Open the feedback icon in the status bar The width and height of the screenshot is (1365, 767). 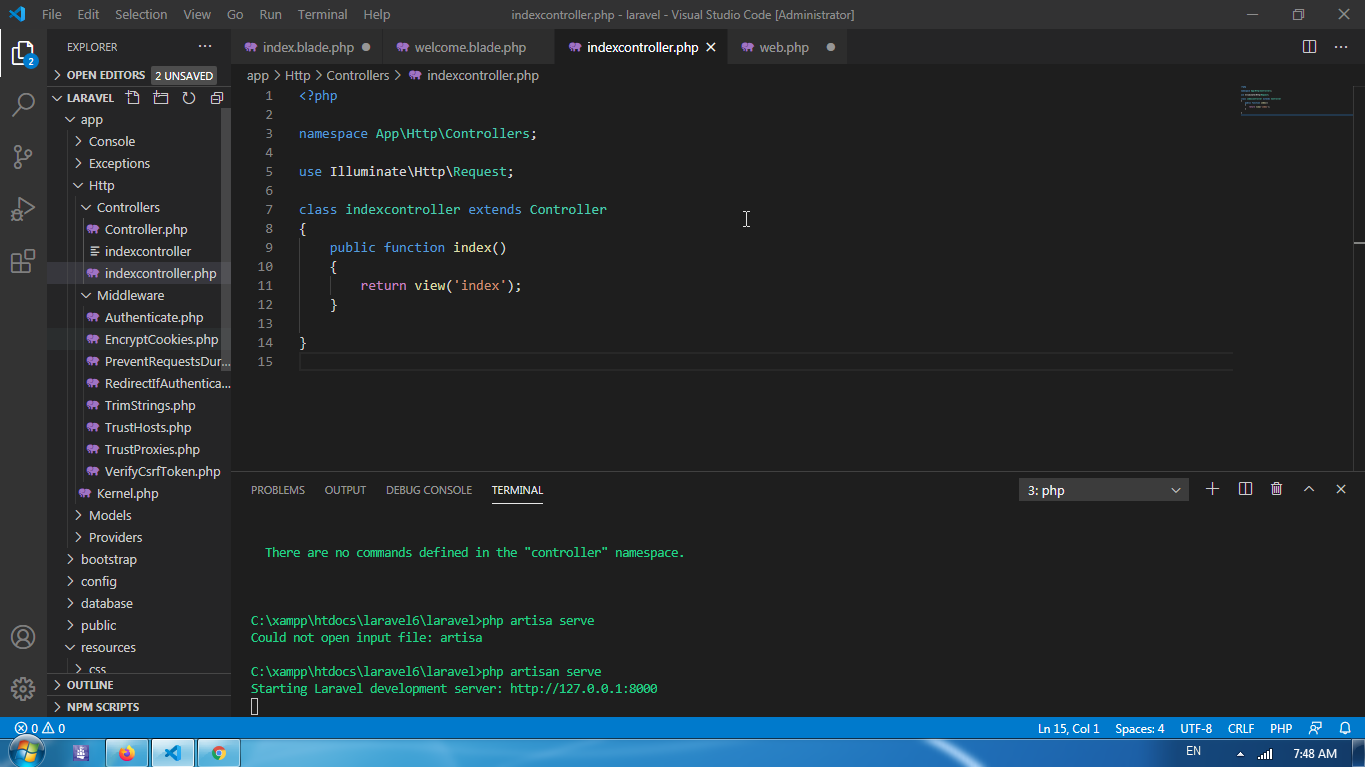pyautogui.click(x=1316, y=728)
